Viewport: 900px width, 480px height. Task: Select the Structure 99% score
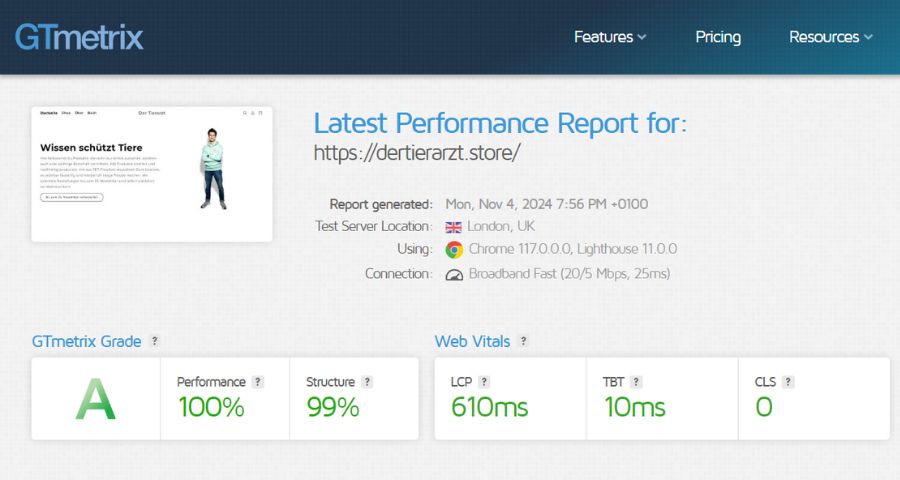[332, 407]
